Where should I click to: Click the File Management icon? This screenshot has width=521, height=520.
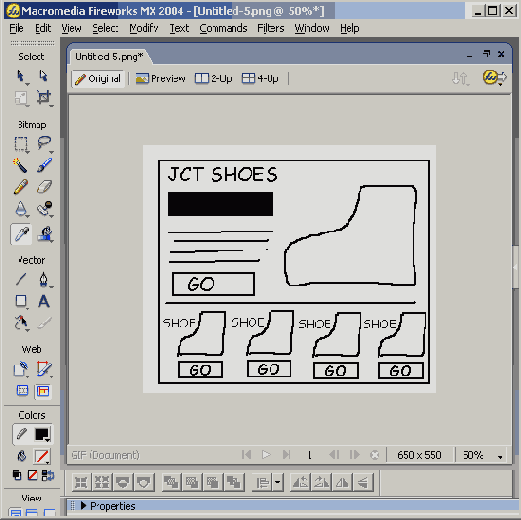tap(461, 79)
